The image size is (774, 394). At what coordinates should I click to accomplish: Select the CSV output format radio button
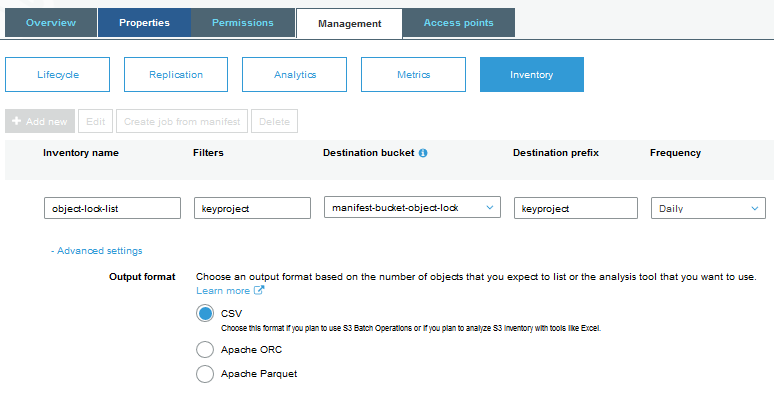(x=205, y=314)
